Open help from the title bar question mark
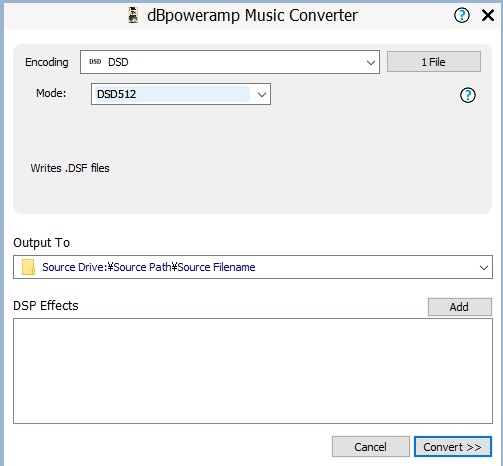The image size is (503, 466). (x=462, y=15)
